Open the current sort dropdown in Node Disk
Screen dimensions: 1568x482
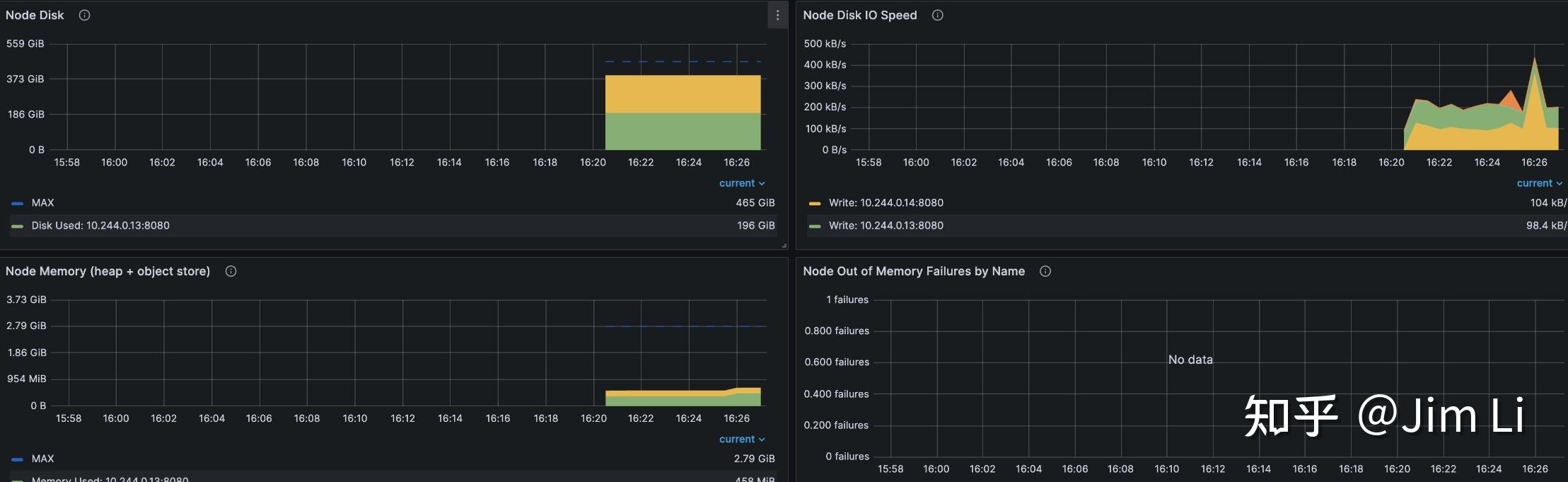click(x=742, y=183)
